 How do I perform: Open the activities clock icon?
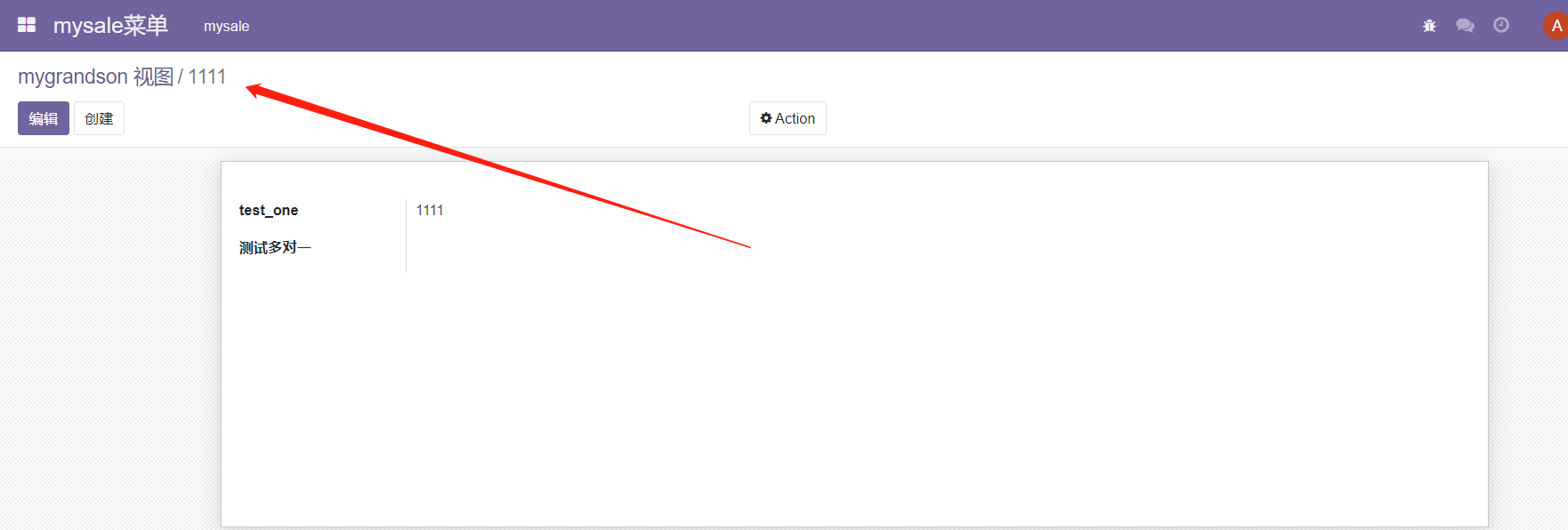point(1501,25)
